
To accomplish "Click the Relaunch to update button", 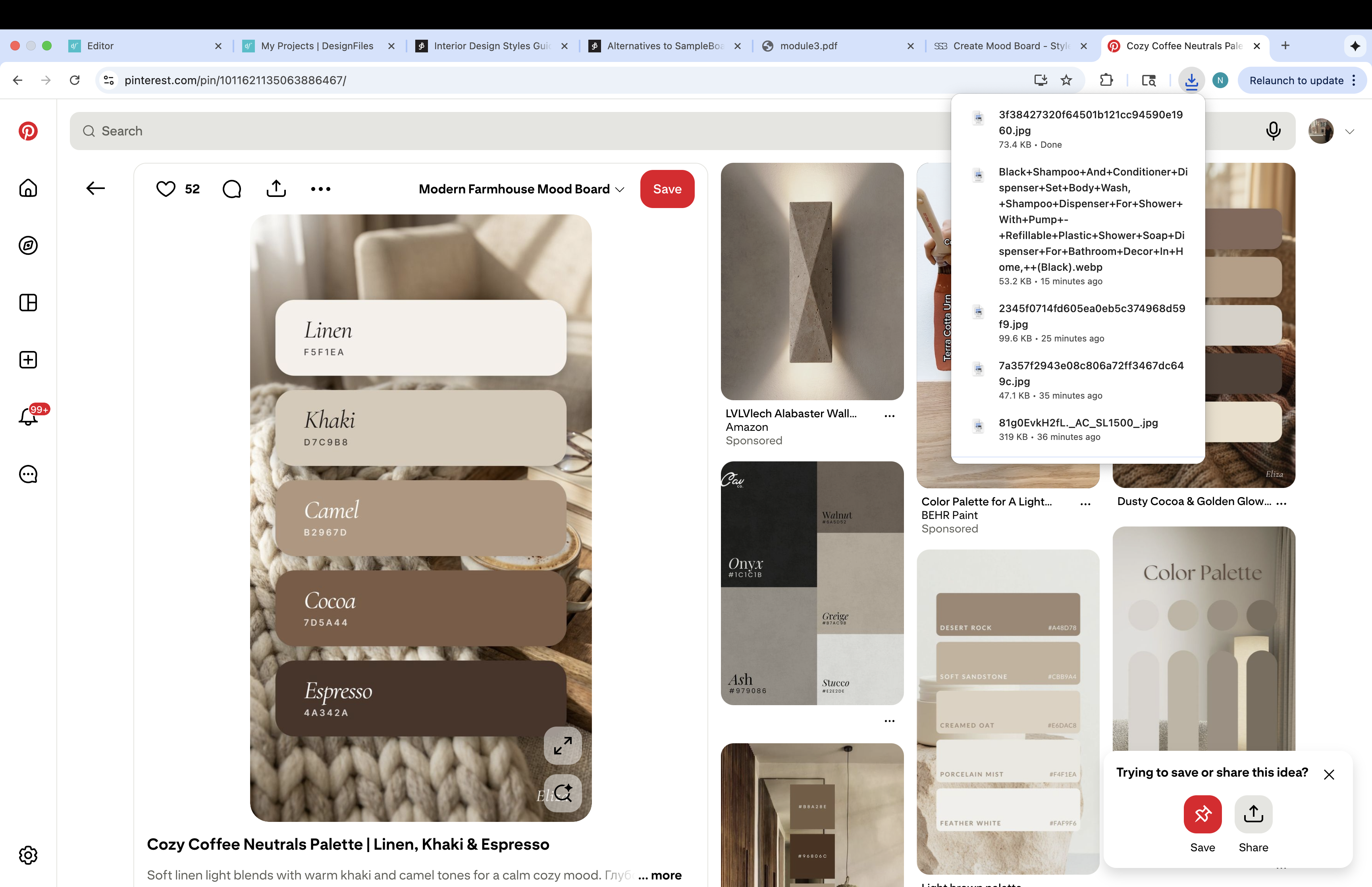I will coord(1296,81).
